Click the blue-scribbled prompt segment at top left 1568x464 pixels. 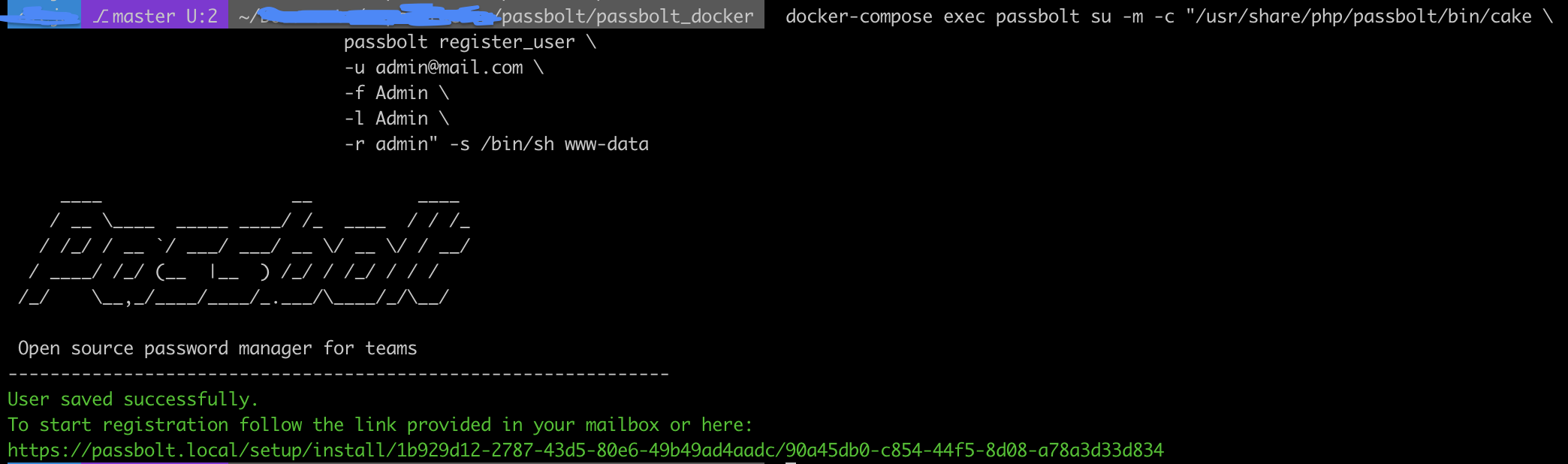(x=41, y=14)
